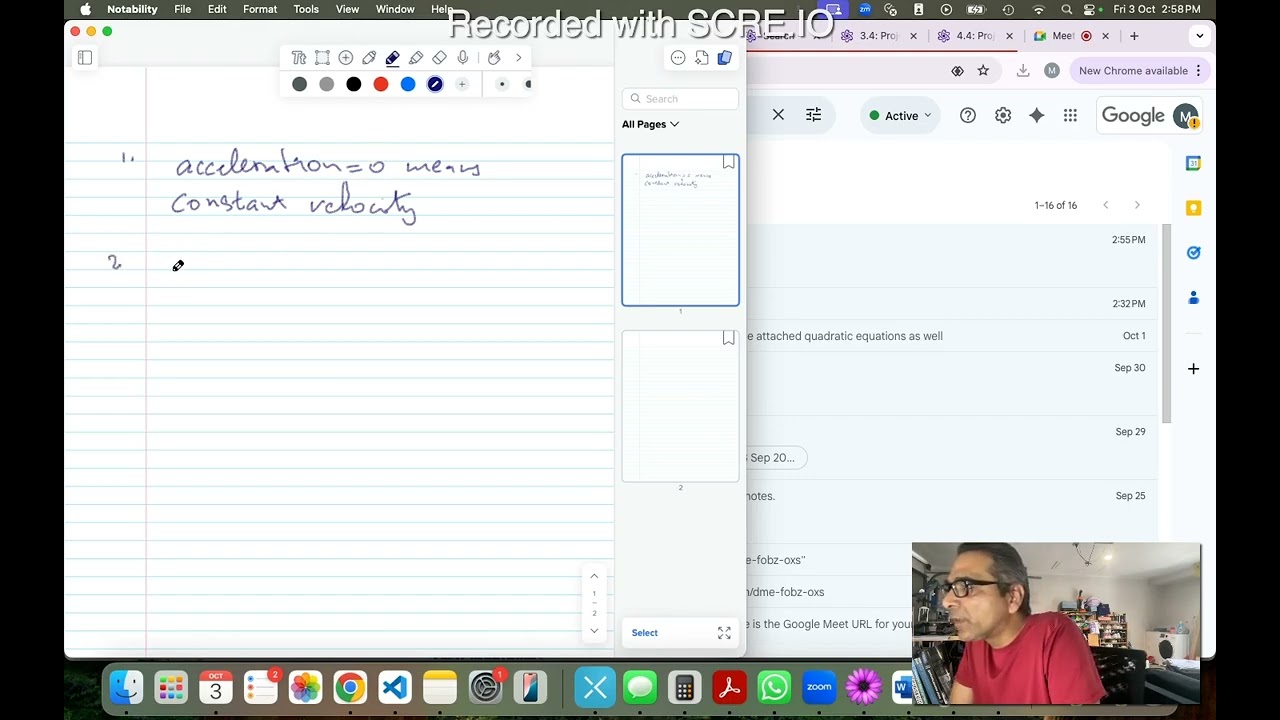Open the Edit menu
1280x720 pixels.
point(217,9)
